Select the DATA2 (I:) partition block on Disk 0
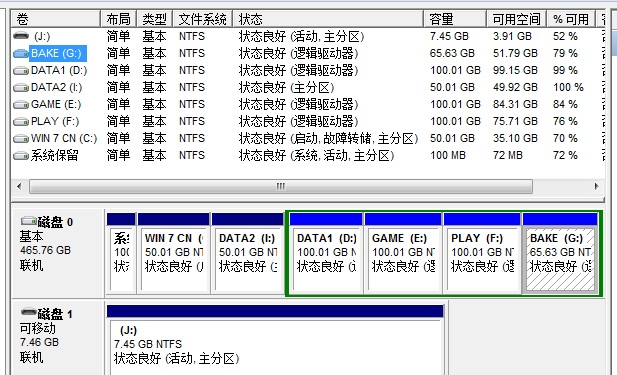 pyautogui.click(x=248, y=253)
